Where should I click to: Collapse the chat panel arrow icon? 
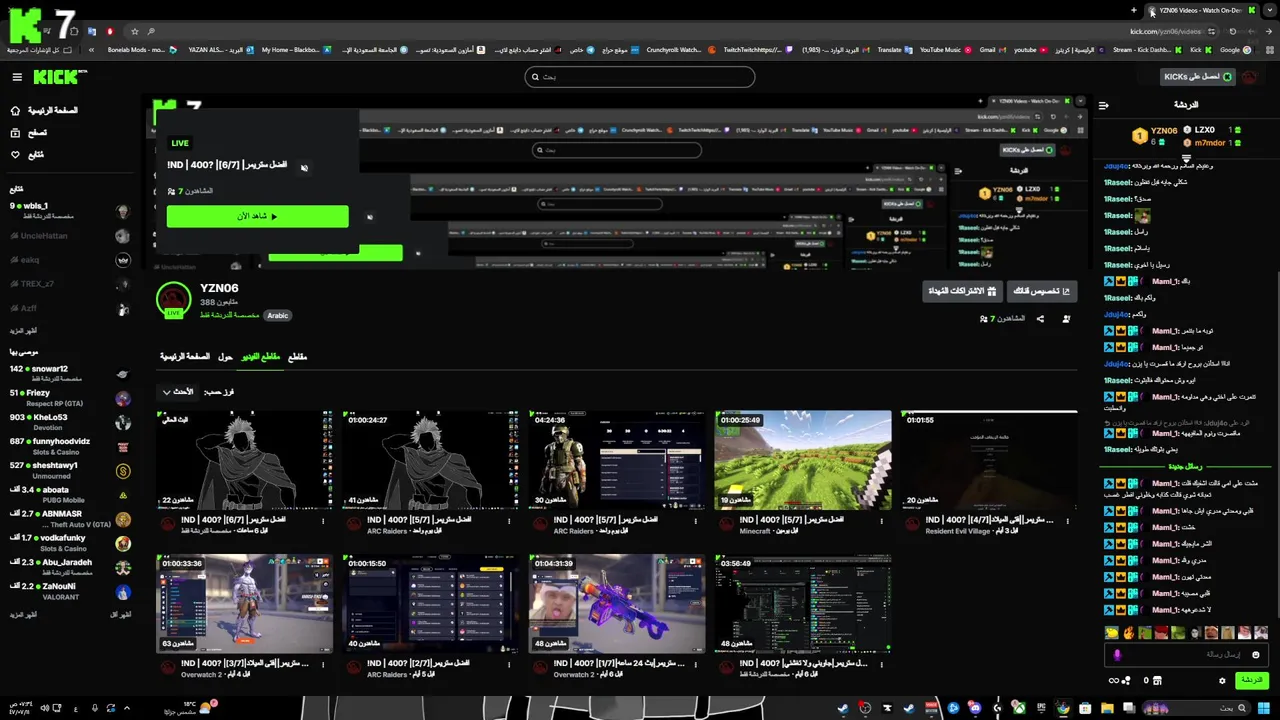point(1103,105)
